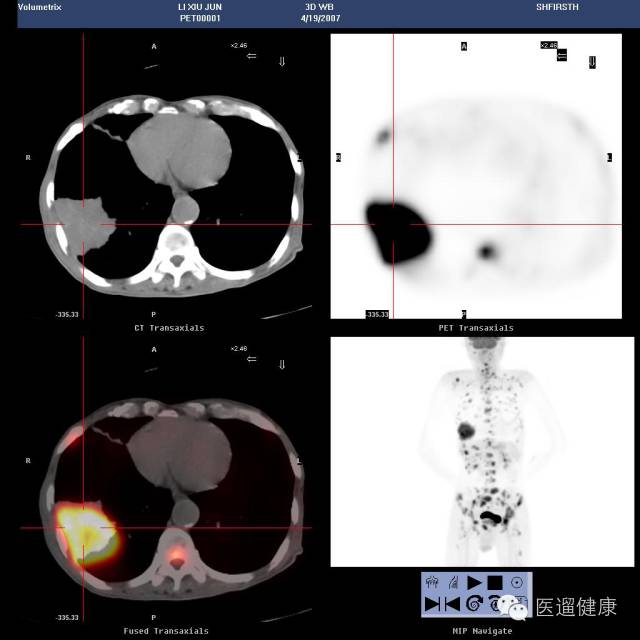Click down arrow icon in CT Transaxials panel
The width and height of the screenshot is (640, 640).
point(282,62)
